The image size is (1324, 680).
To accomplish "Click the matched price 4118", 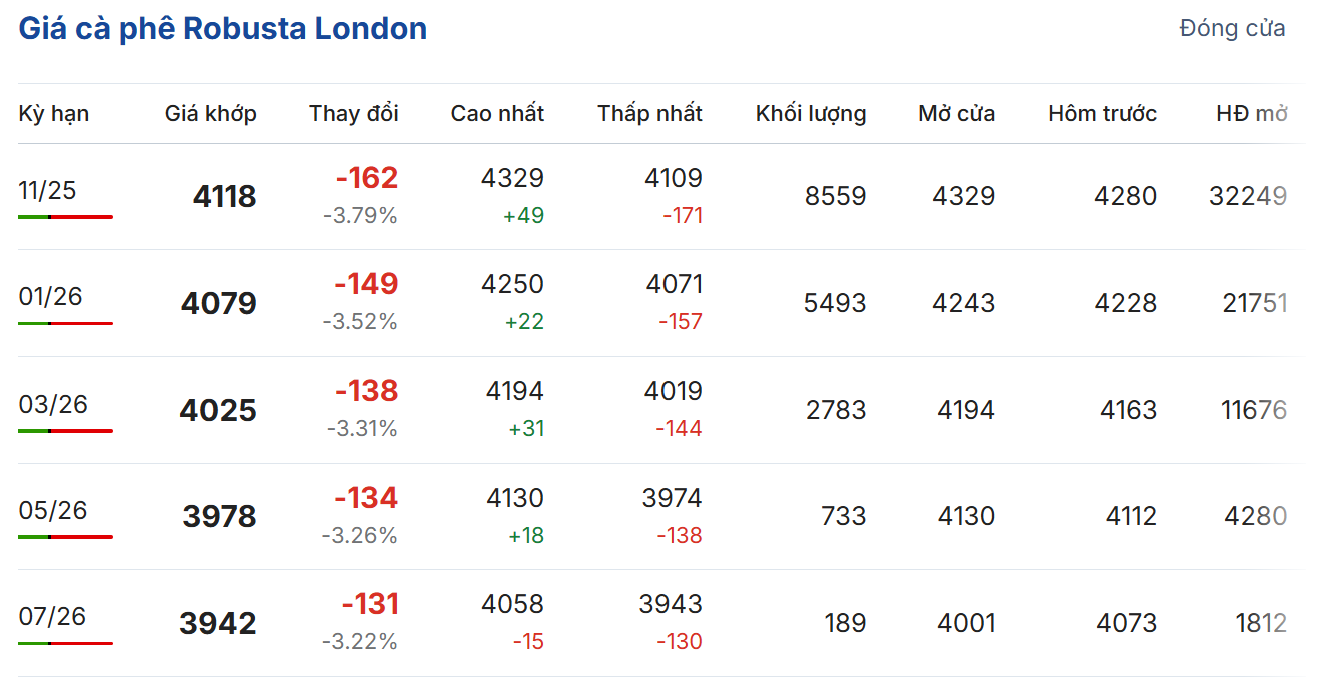I will click(x=224, y=197).
